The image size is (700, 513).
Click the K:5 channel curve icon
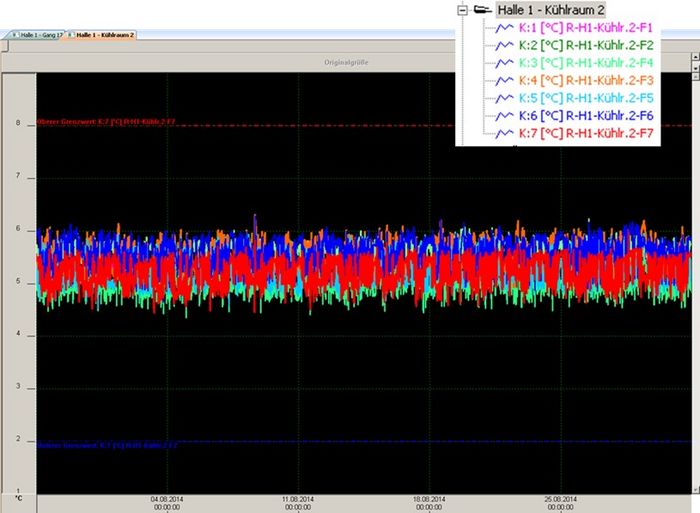click(x=505, y=98)
